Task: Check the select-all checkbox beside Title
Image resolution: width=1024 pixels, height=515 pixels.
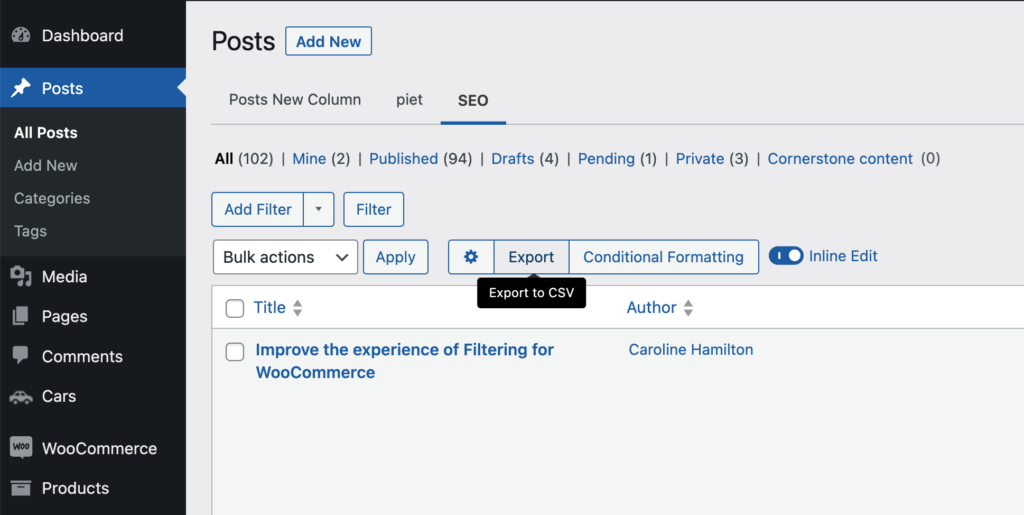Action: (235, 308)
